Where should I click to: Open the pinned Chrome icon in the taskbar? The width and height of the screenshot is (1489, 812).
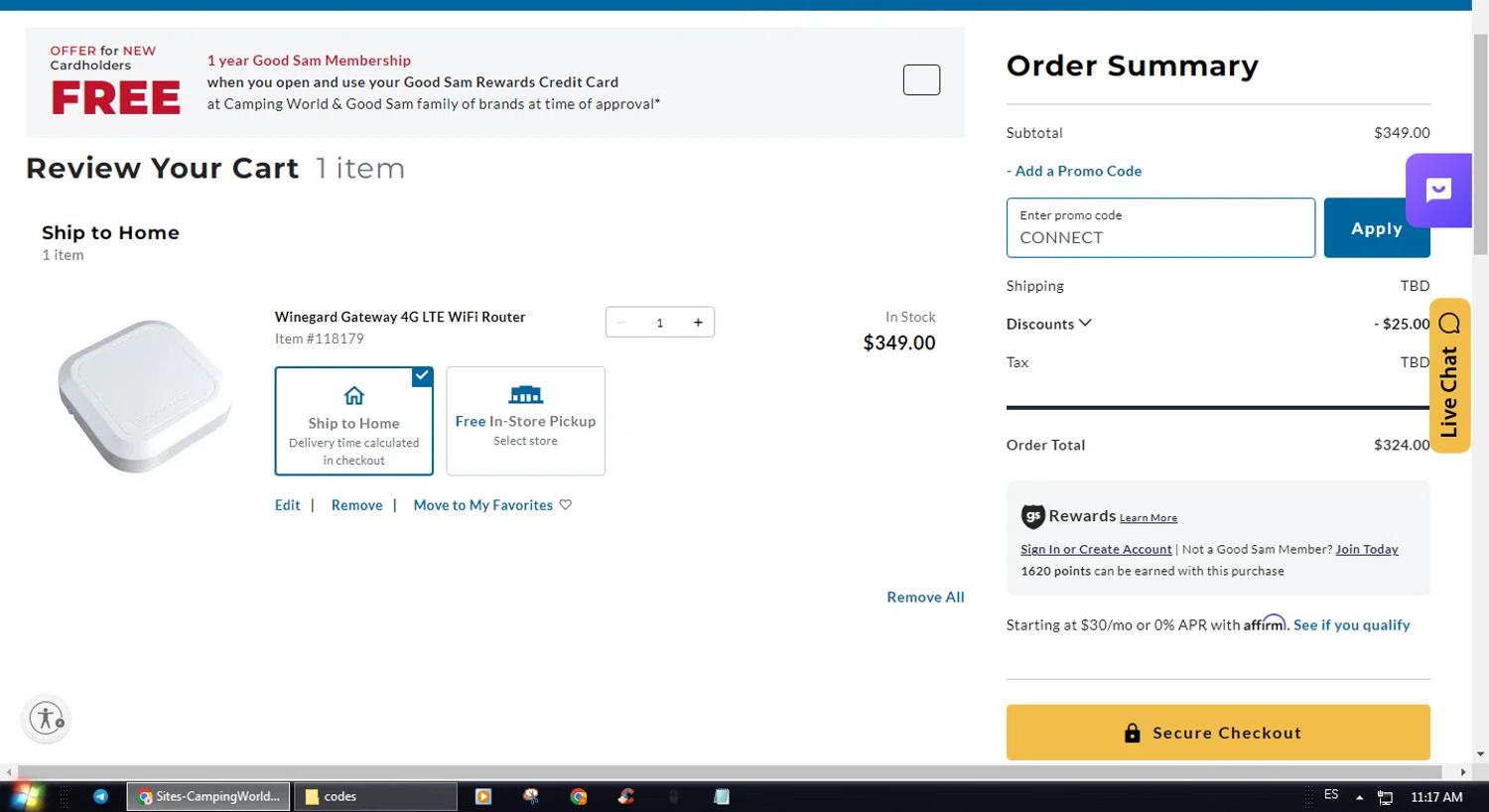point(579,796)
